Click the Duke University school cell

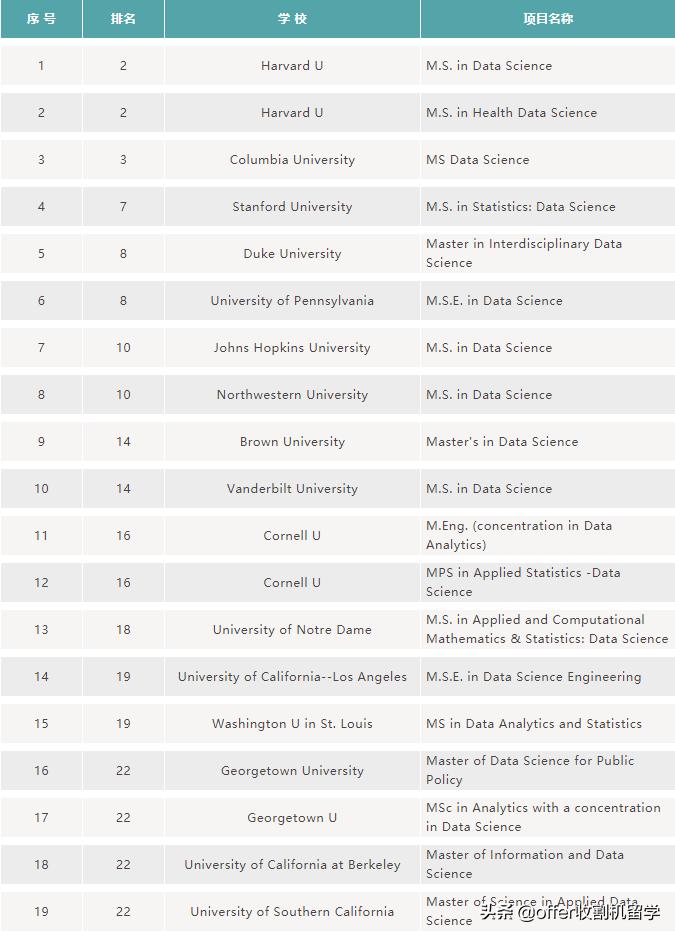tap(292, 254)
